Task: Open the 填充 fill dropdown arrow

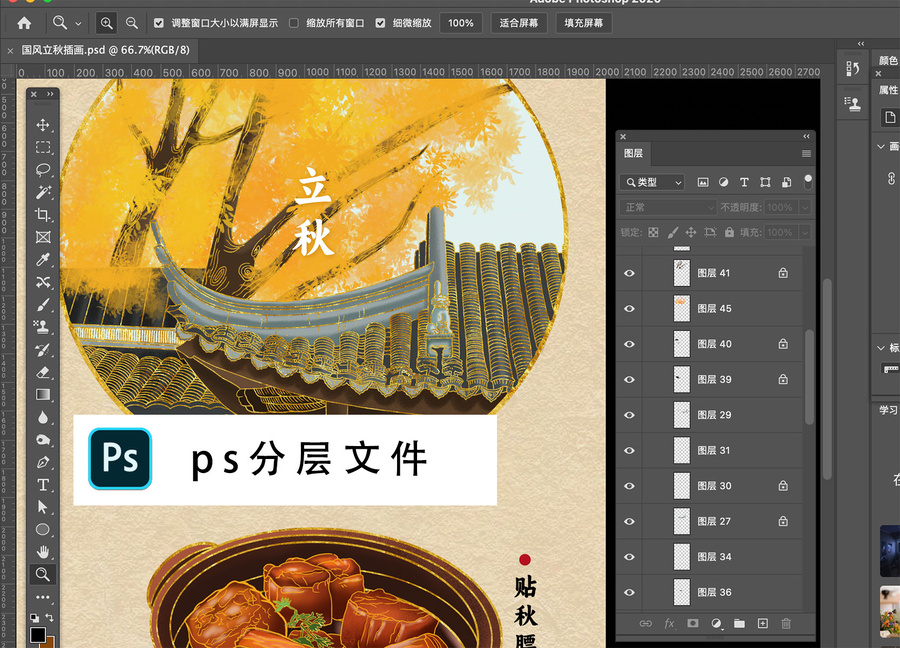Action: (805, 232)
